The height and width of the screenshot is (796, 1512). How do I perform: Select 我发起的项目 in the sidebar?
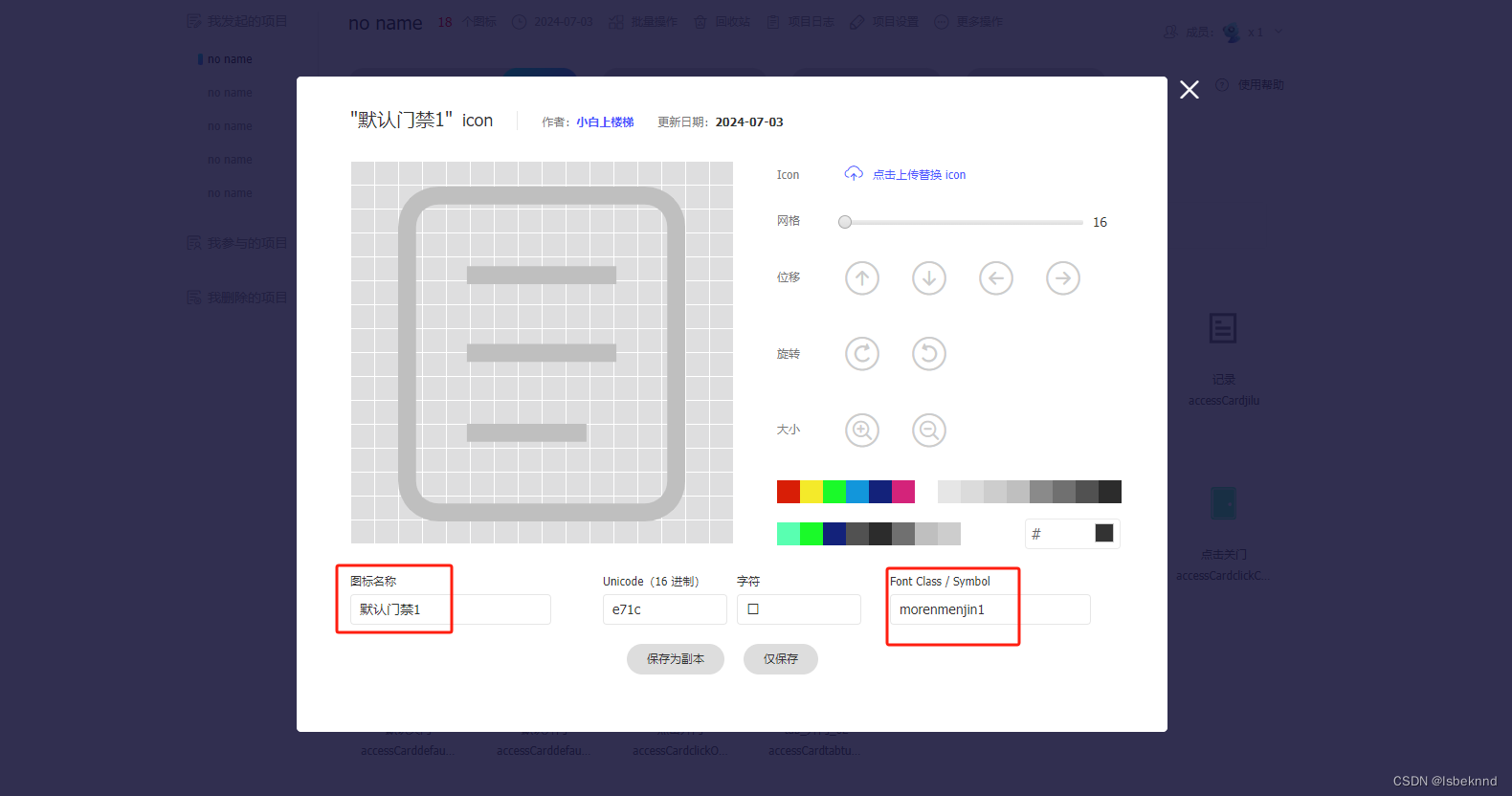tap(237, 21)
